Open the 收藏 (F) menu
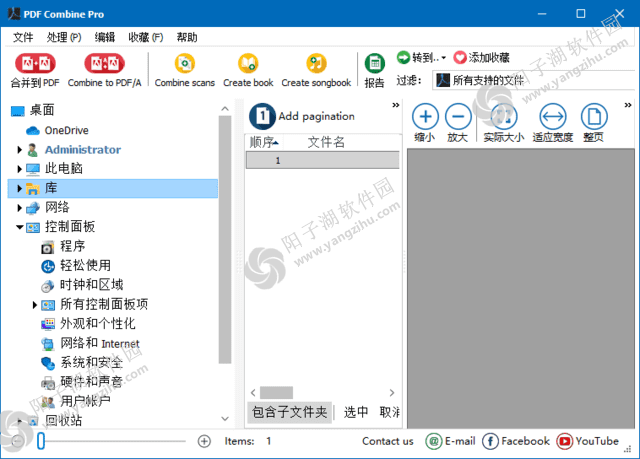This screenshot has width=640, height=459. pyautogui.click(x=146, y=38)
